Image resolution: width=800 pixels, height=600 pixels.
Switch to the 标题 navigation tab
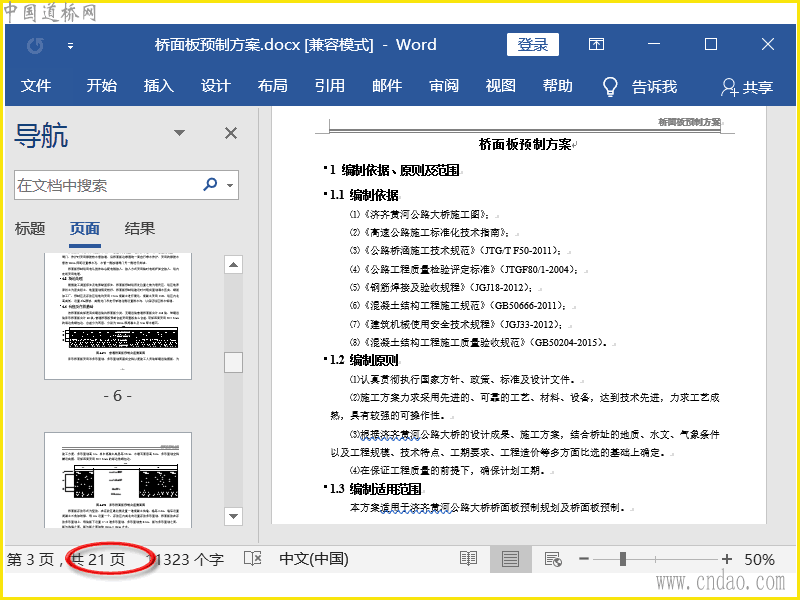(x=30, y=228)
